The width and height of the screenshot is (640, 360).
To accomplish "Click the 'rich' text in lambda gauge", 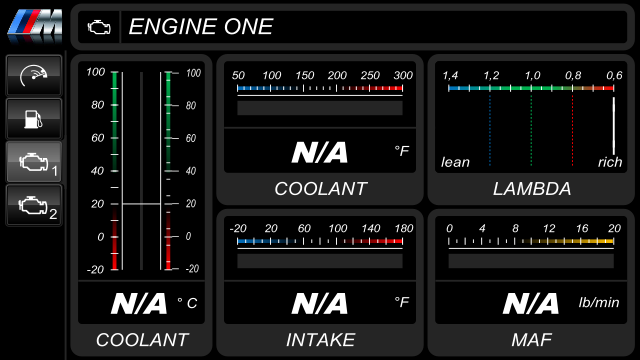I will [x=610, y=162].
